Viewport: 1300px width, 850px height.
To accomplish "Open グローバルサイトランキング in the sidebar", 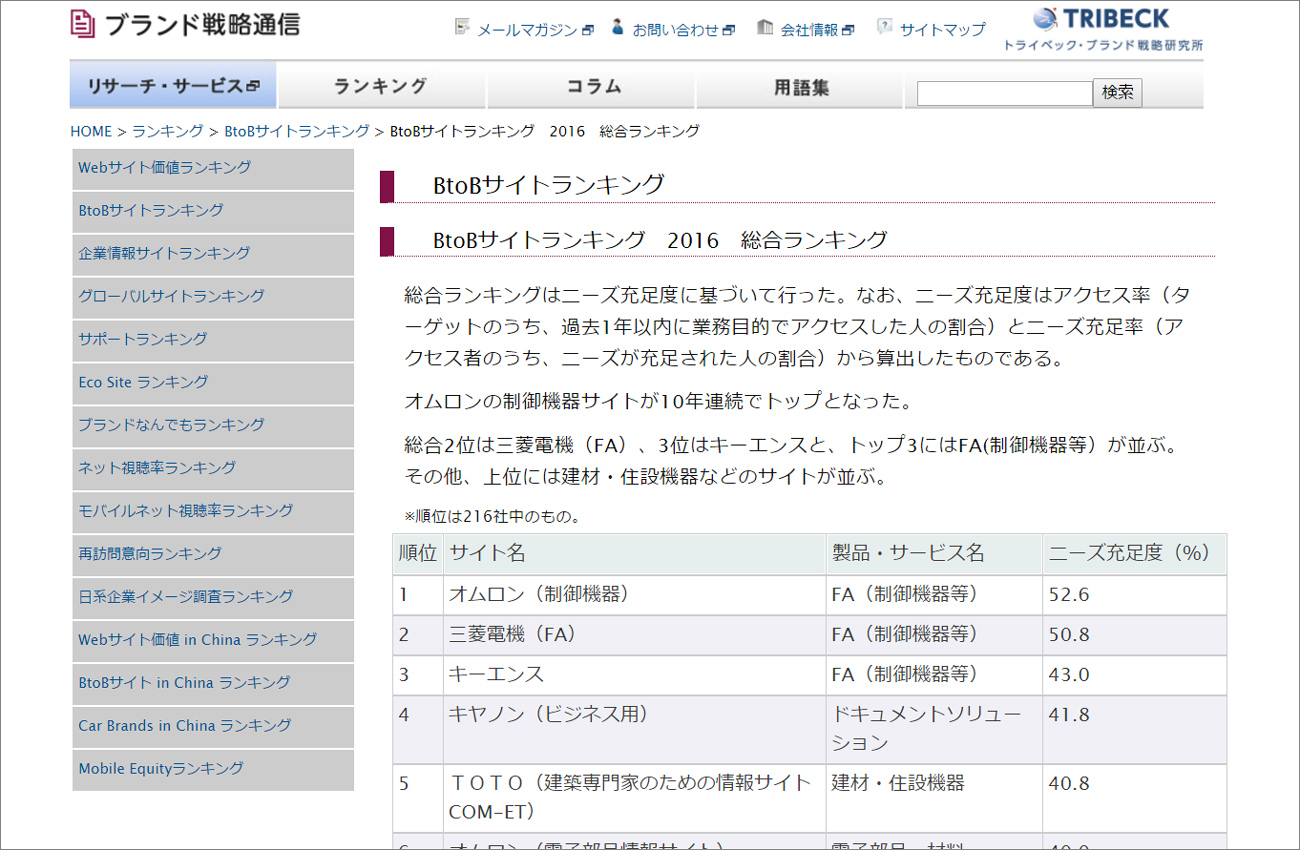I will point(212,297).
